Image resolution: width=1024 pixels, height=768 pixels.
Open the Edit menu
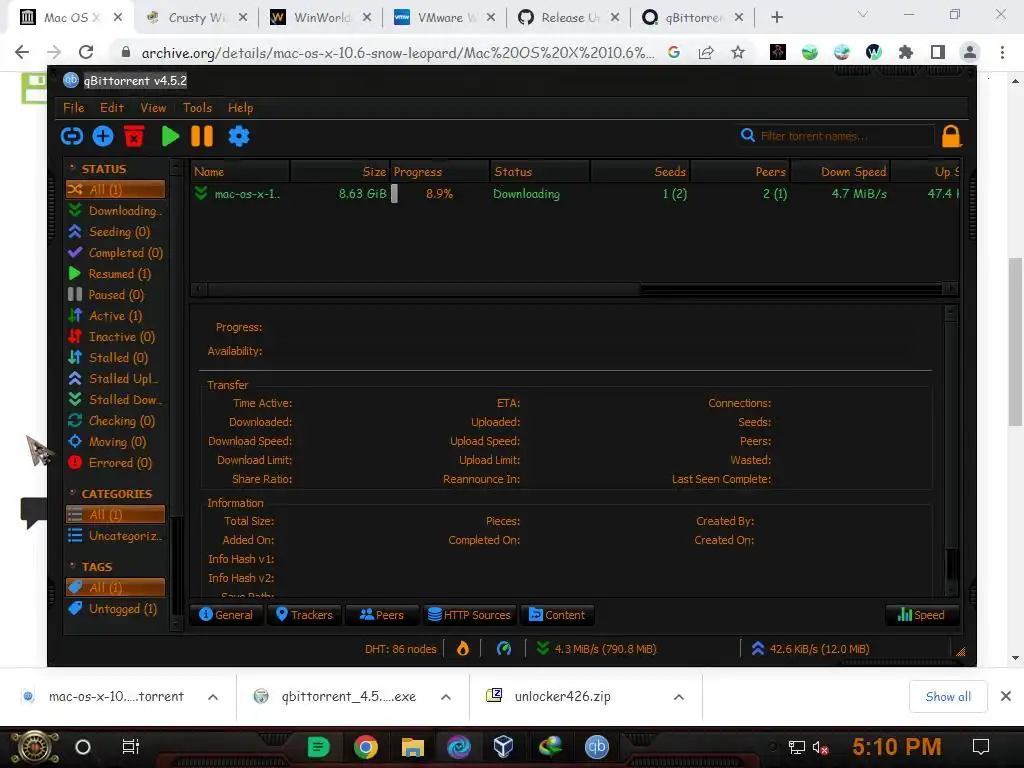(112, 108)
